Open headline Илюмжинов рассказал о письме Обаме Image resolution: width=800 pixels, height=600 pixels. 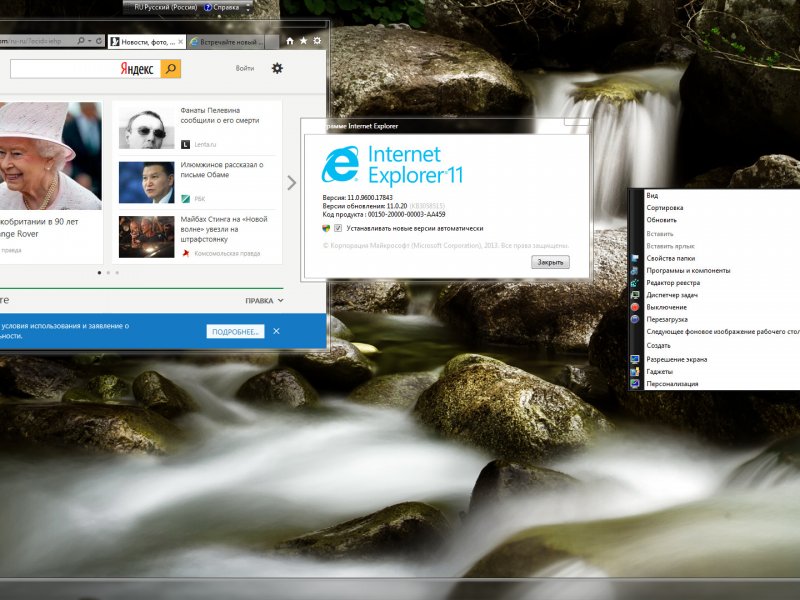[222, 169]
